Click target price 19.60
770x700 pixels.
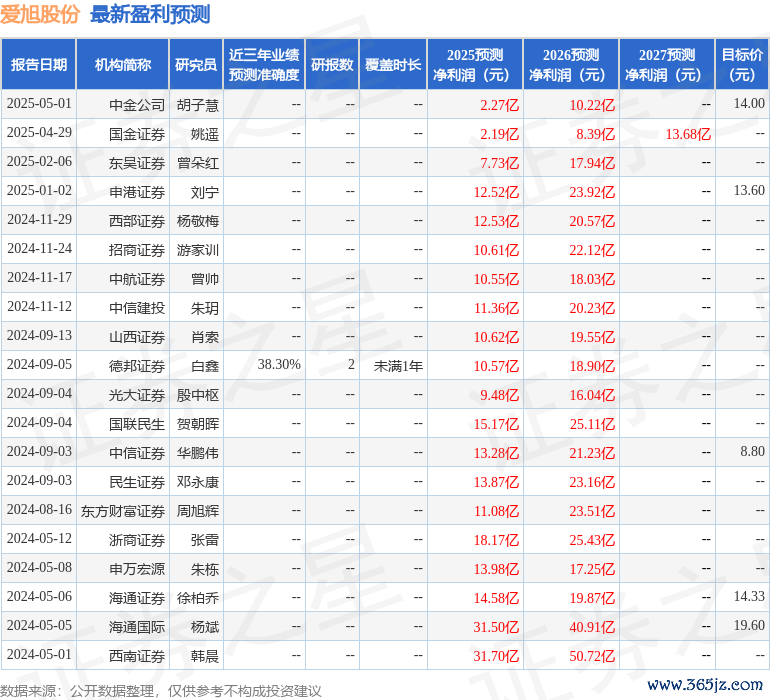[749, 625]
